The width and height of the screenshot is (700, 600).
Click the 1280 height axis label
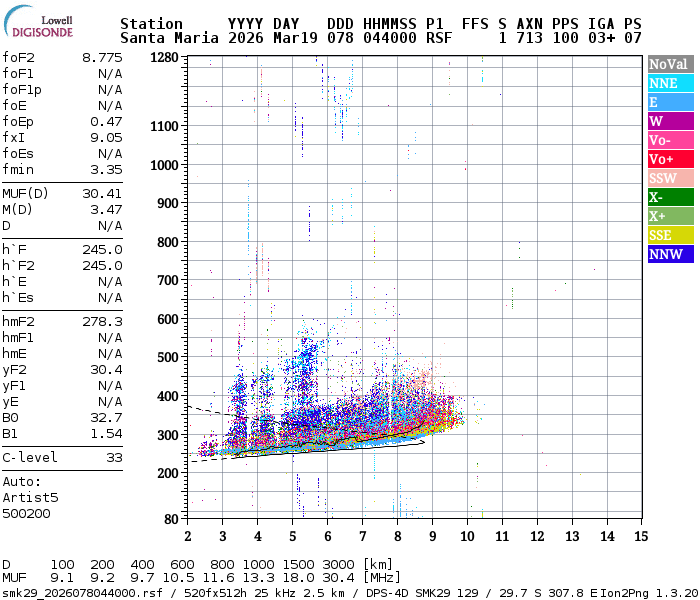tap(164, 58)
